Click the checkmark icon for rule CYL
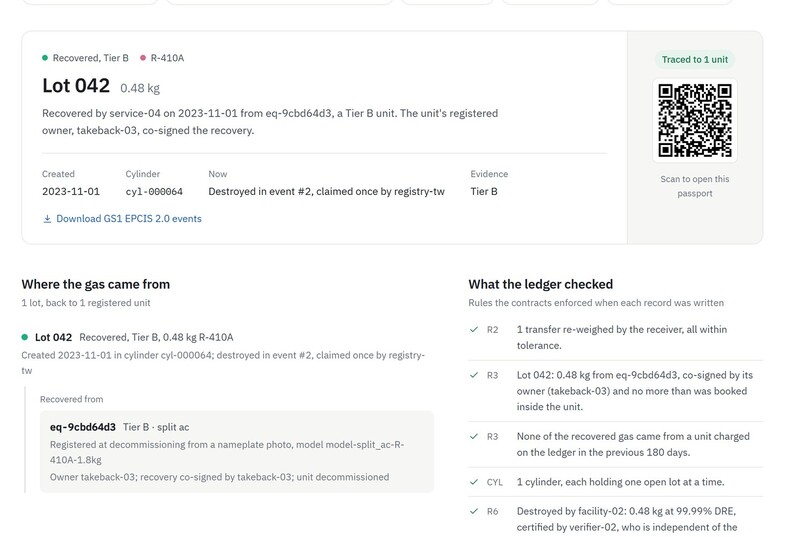The height and width of the screenshot is (537, 806). 474,482
